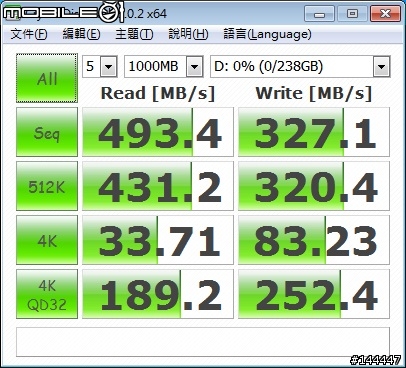Image resolution: width=406 pixels, height=368 pixels.
Task: Select 4K read result 33.71
Action: click(x=158, y=240)
